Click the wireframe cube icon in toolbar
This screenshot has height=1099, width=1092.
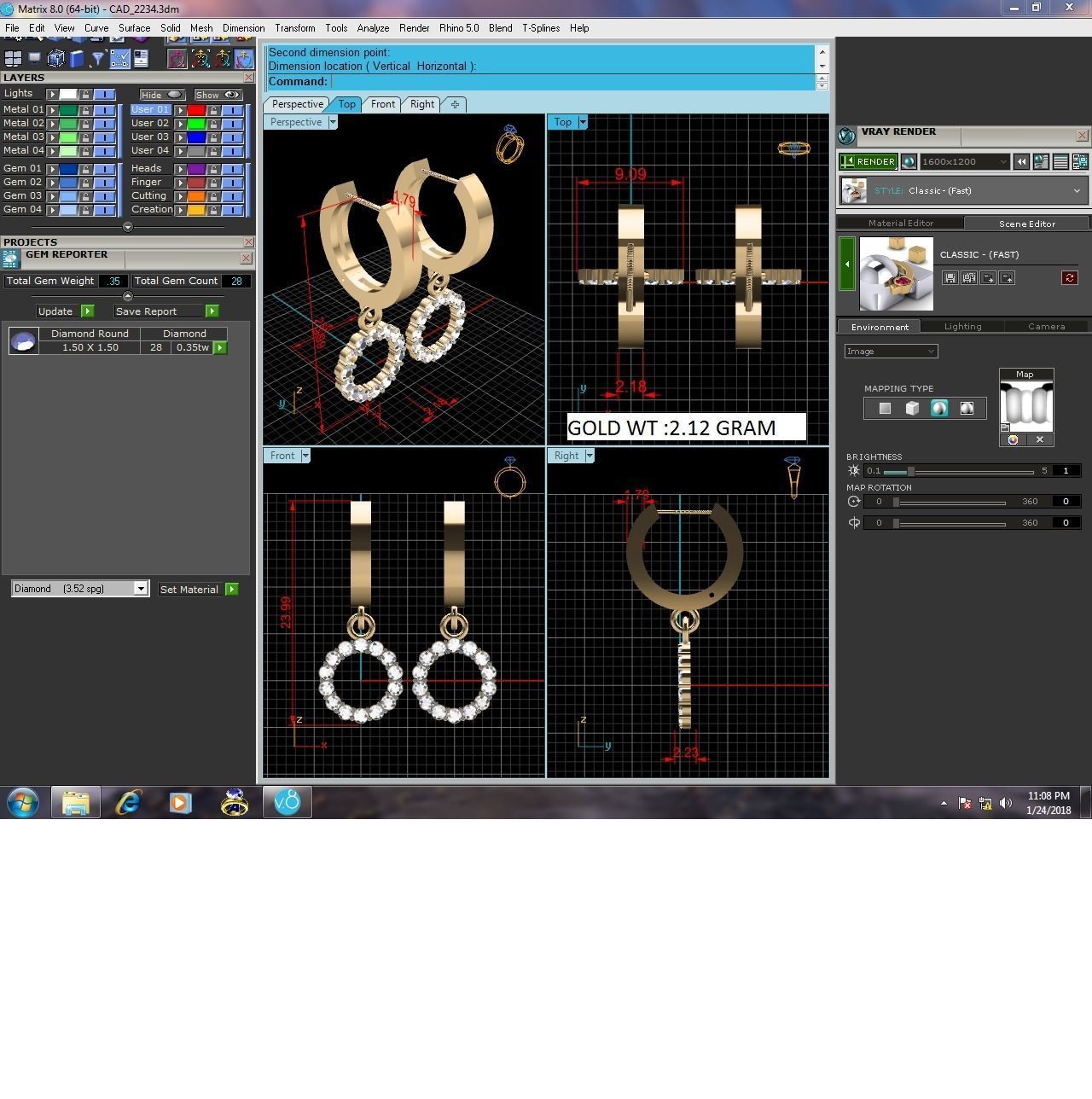coord(55,58)
